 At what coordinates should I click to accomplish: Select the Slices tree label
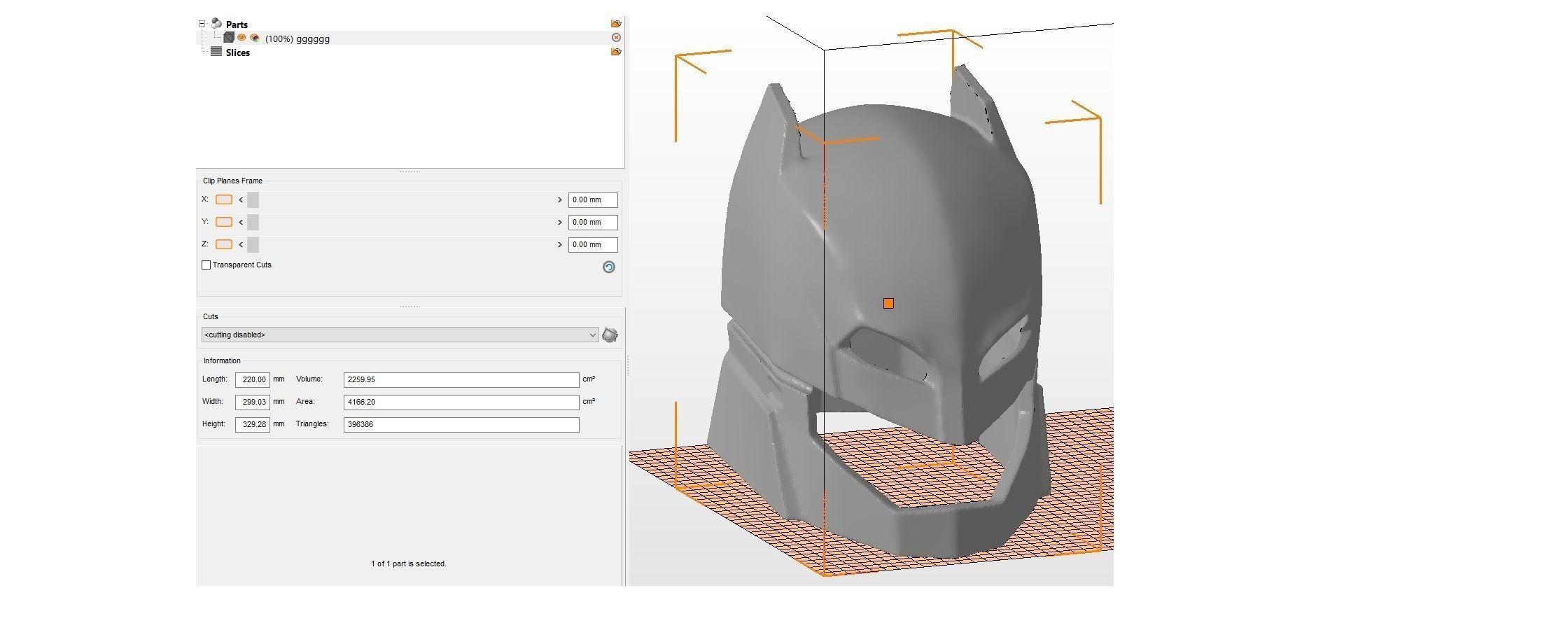[x=238, y=52]
